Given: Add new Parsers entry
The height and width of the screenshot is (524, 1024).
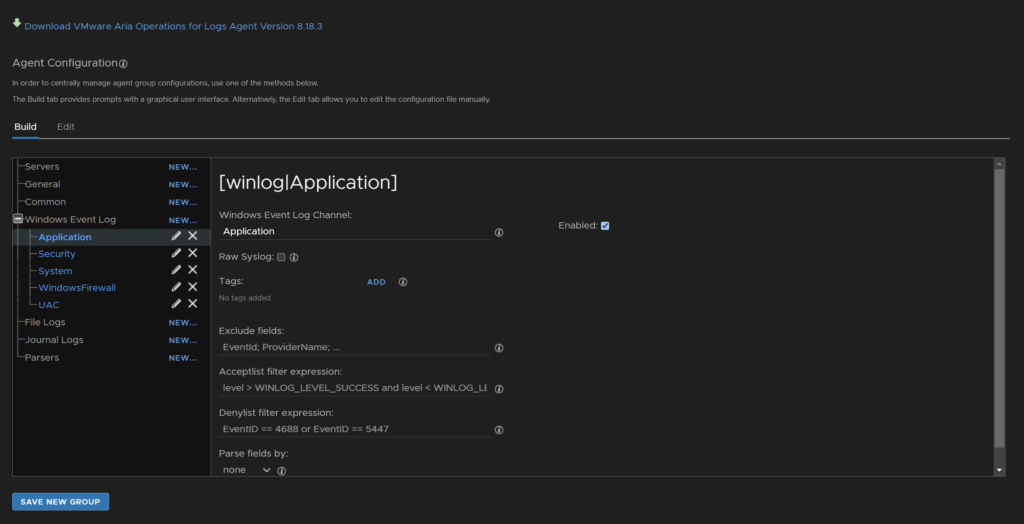Looking at the screenshot, I should (x=183, y=358).
